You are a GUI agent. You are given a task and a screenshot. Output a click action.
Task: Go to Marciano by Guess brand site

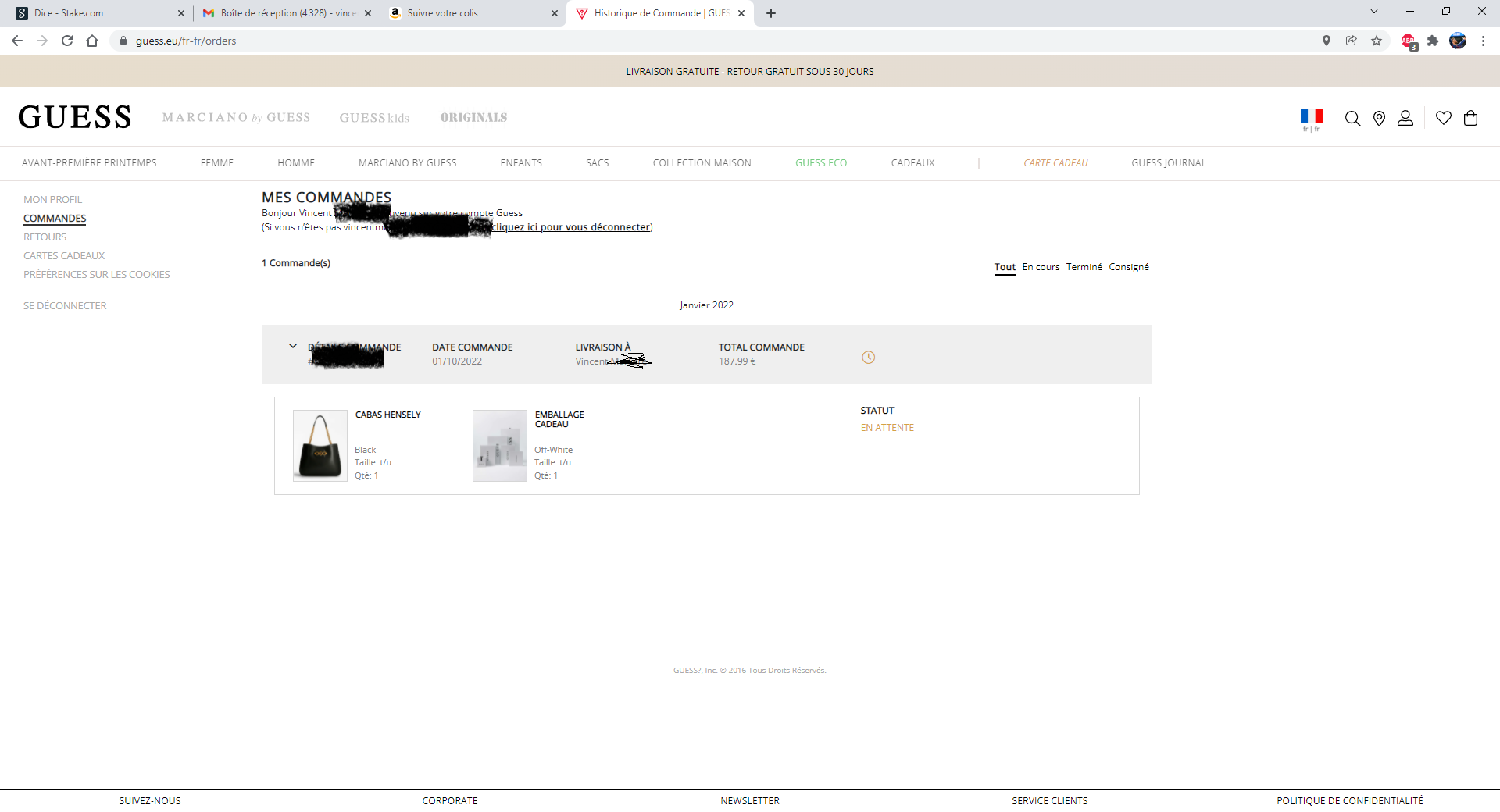pyautogui.click(x=236, y=117)
